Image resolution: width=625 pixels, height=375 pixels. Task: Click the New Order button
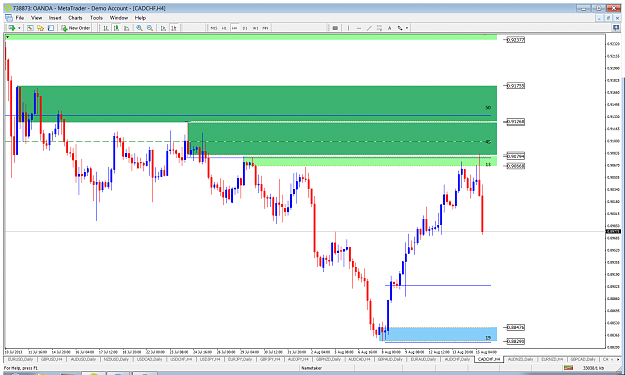(x=76, y=28)
